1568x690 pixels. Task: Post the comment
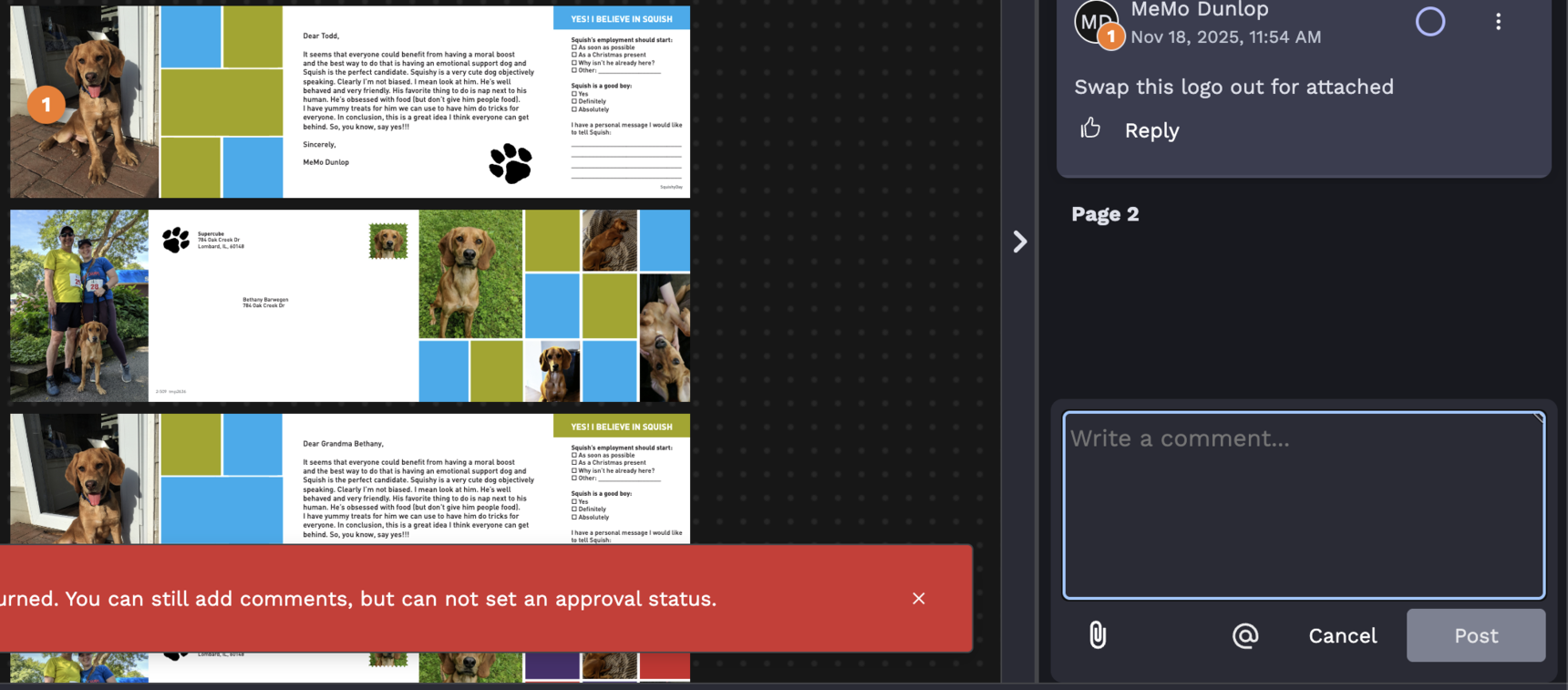coord(1475,635)
